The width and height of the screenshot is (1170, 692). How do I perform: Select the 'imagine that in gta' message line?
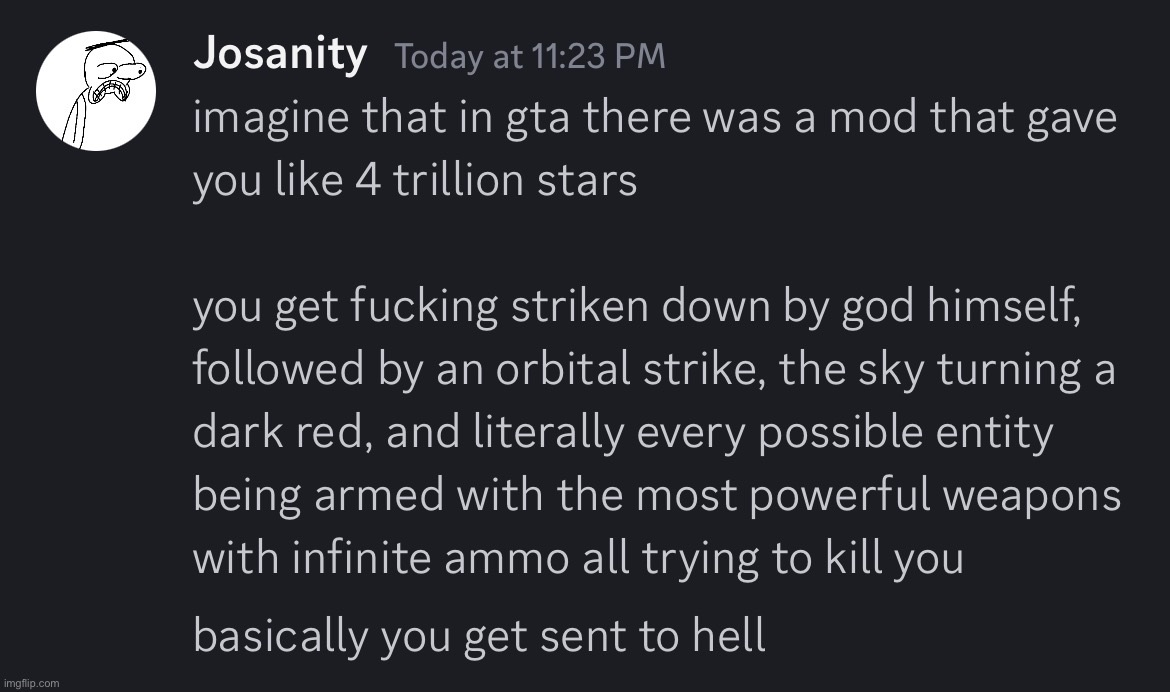click(655, 119)
